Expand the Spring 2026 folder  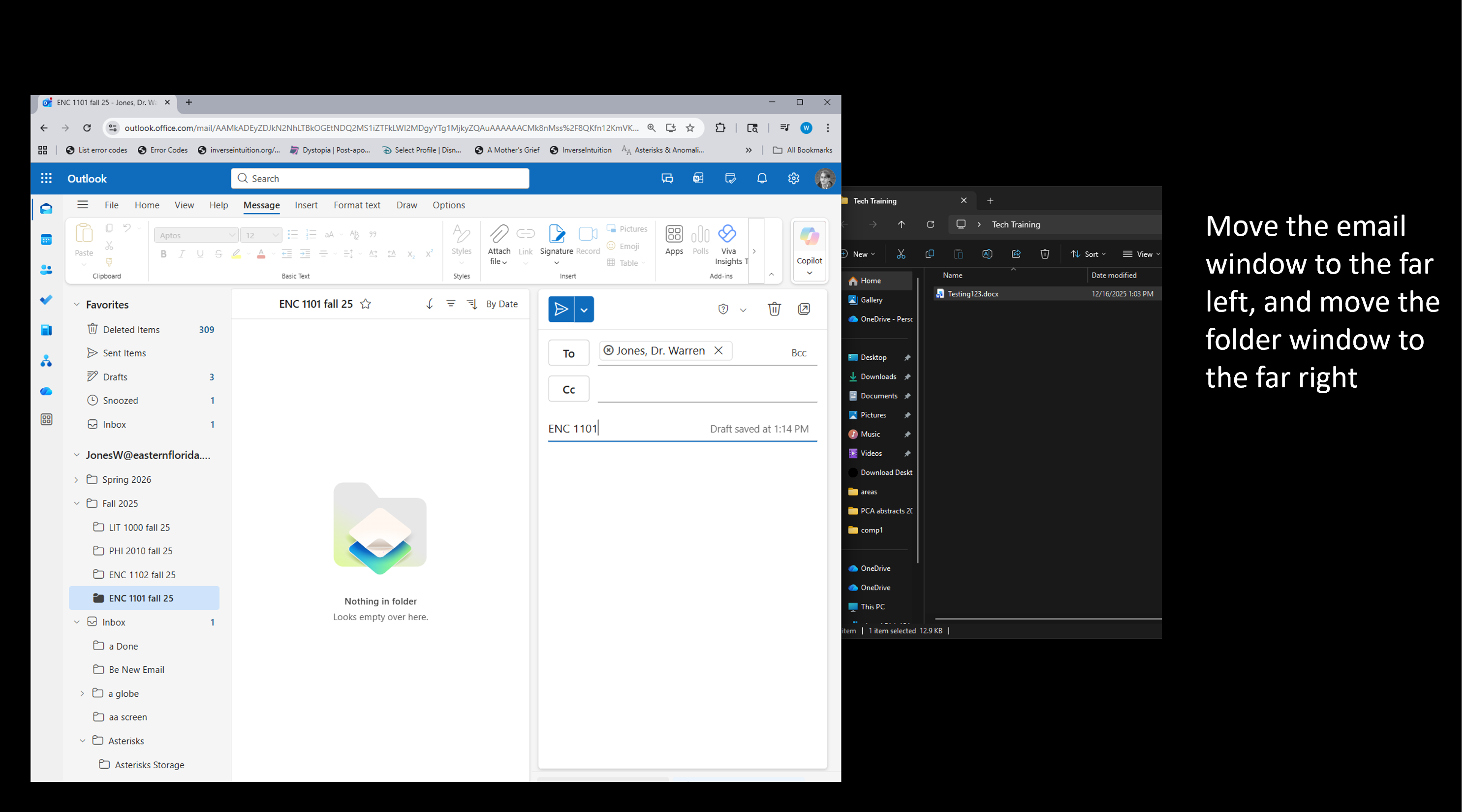coord(76,480)
